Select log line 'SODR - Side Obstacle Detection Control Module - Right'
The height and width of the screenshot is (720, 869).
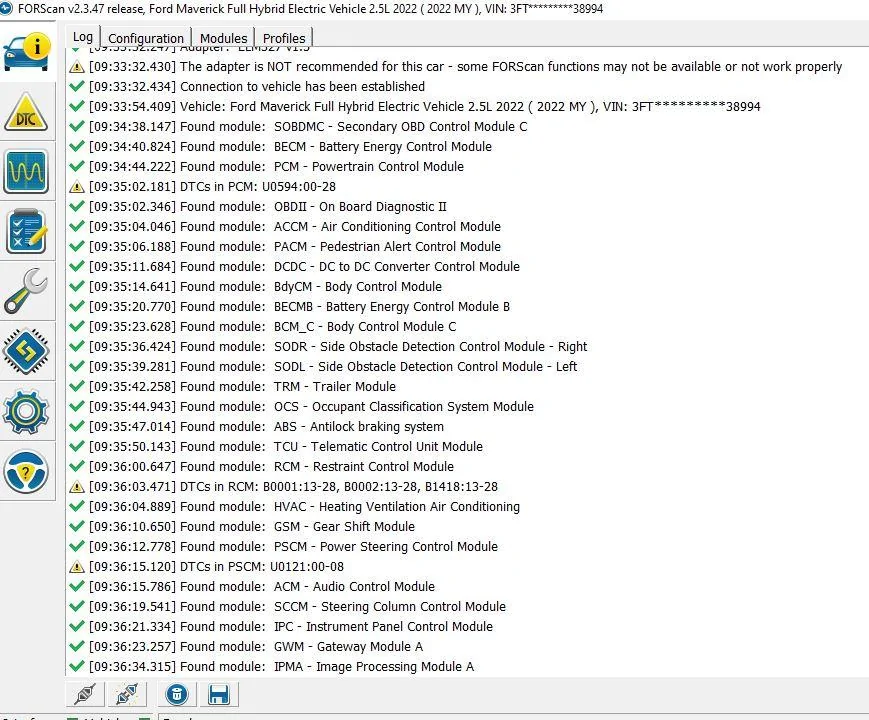coord(338,346)
